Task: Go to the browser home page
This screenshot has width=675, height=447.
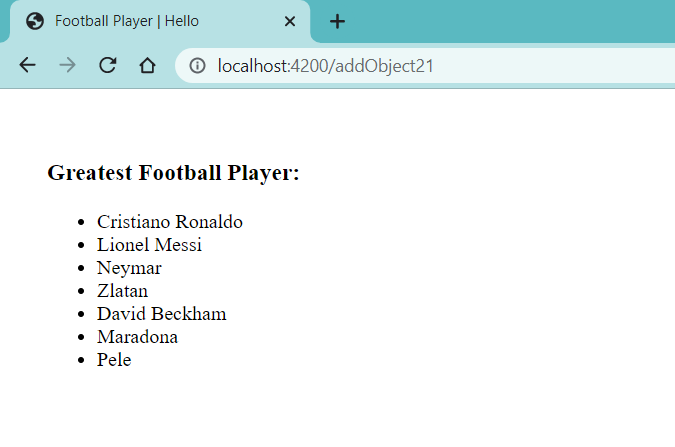Action: tap(147, 66)
